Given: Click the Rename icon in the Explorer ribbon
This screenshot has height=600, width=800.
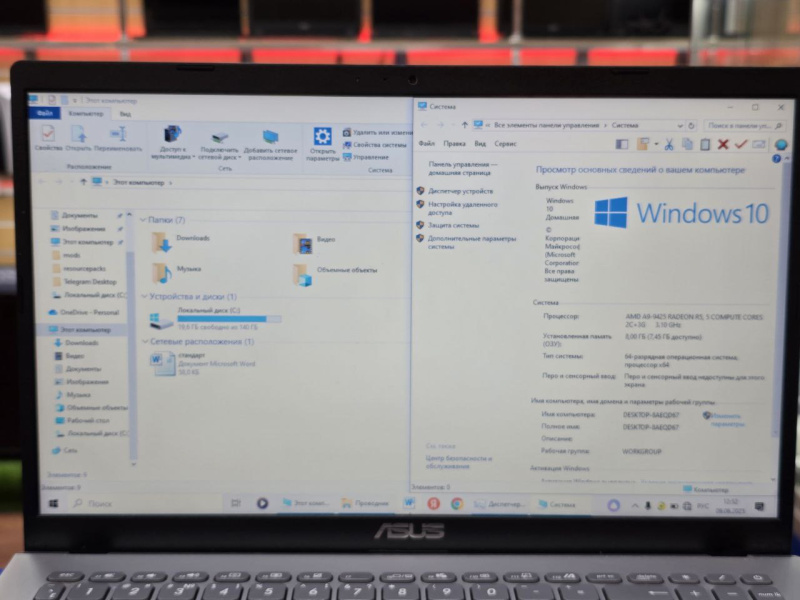Looking at the screenshot, I should 118,139.
